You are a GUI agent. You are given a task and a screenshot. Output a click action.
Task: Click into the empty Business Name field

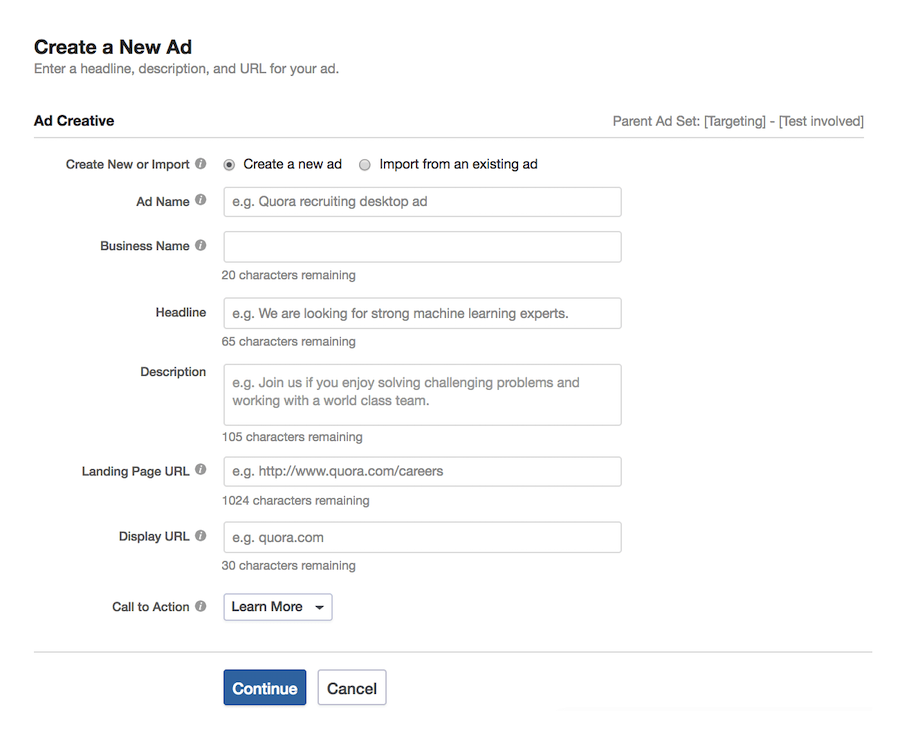click(x=421, y=247)
